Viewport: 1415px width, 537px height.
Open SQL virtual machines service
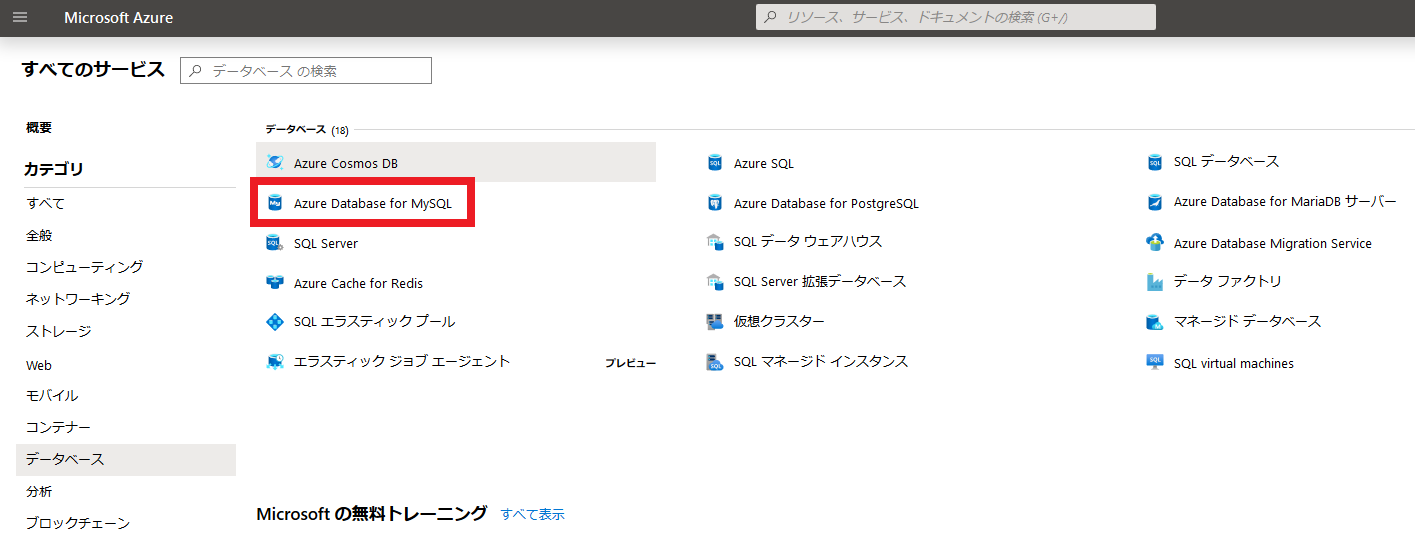coord(1234,363)
